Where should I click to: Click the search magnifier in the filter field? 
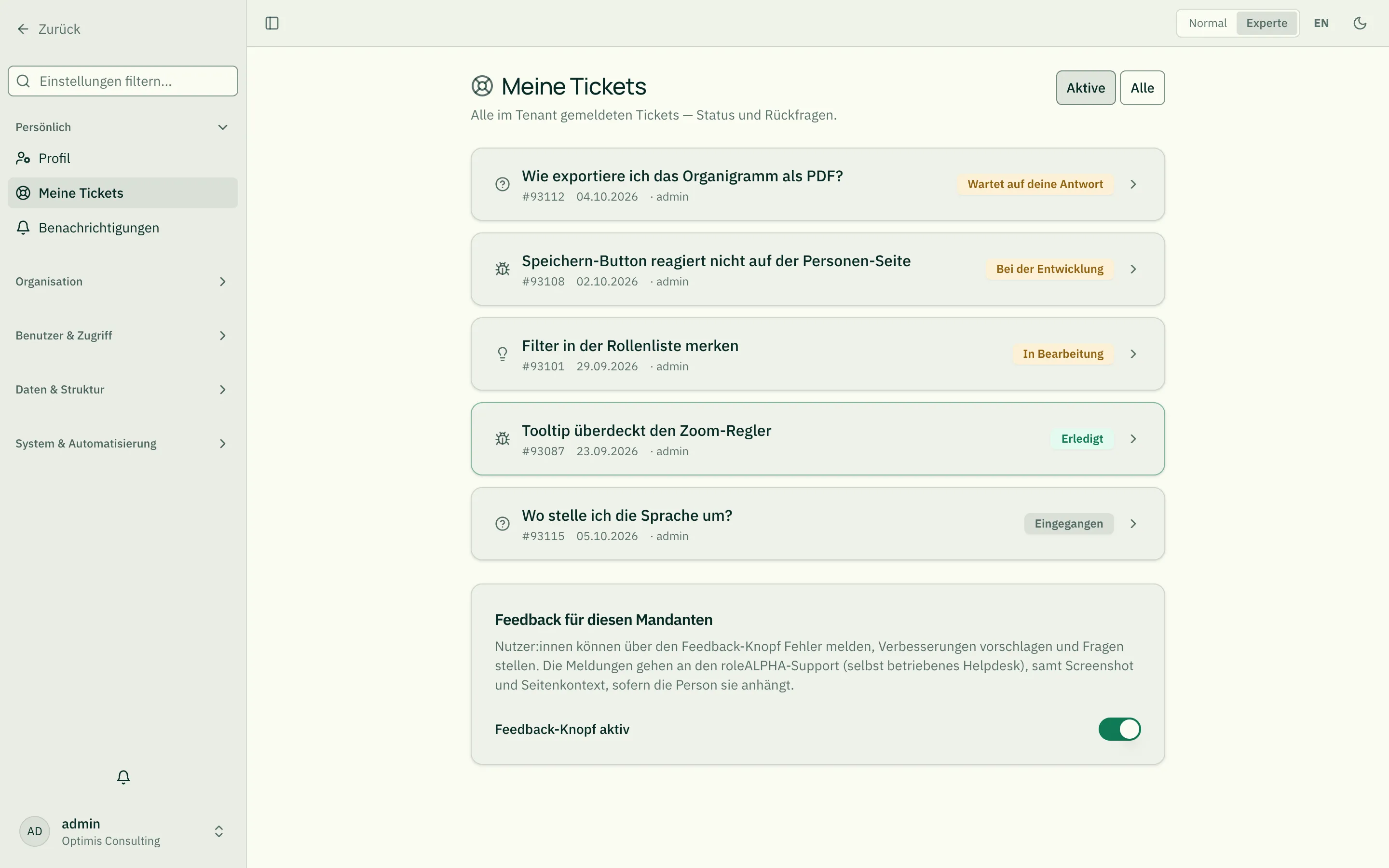click(x=24, y=81)
